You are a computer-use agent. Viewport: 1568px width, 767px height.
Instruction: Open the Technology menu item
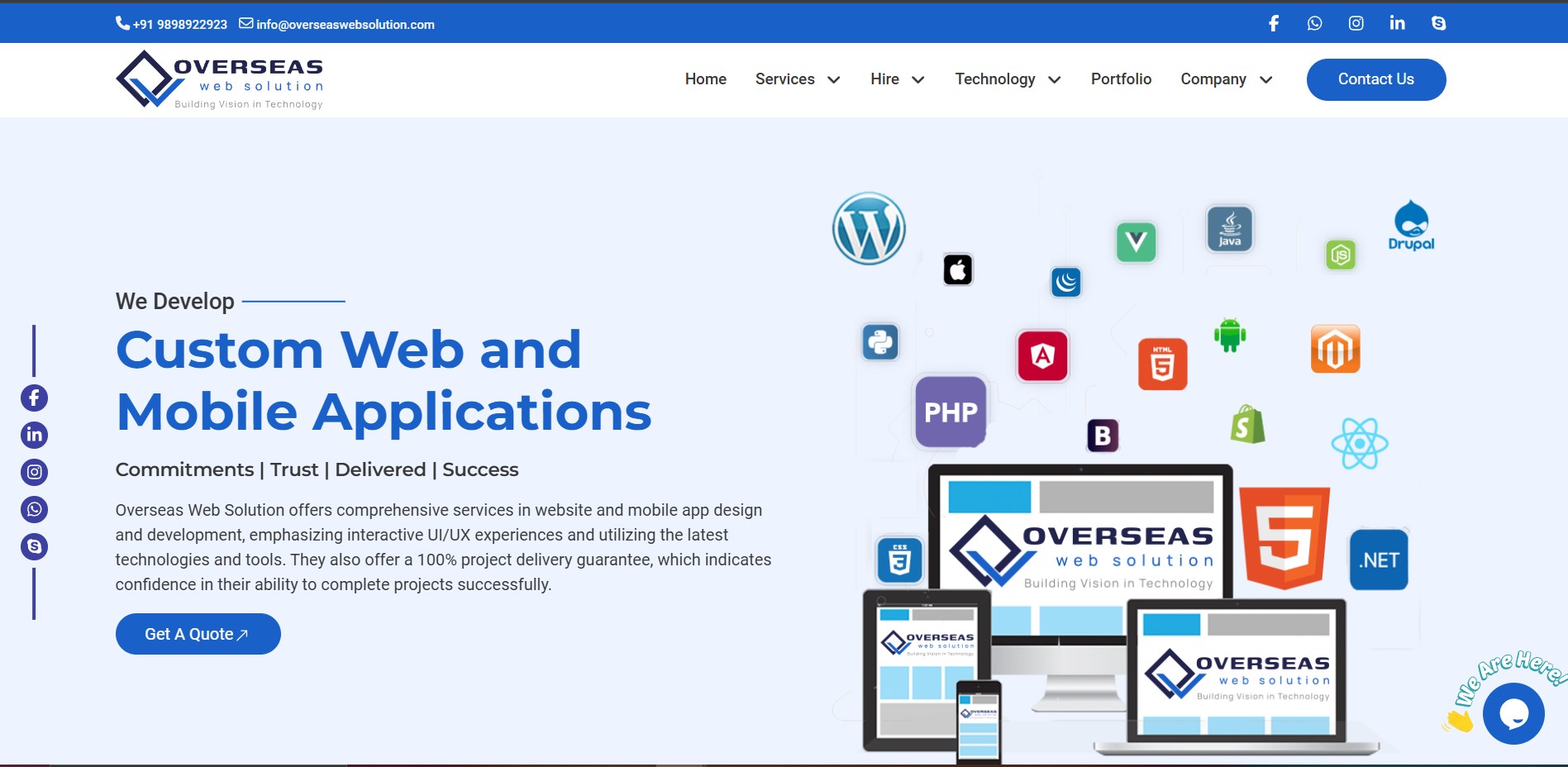point(995,79)
